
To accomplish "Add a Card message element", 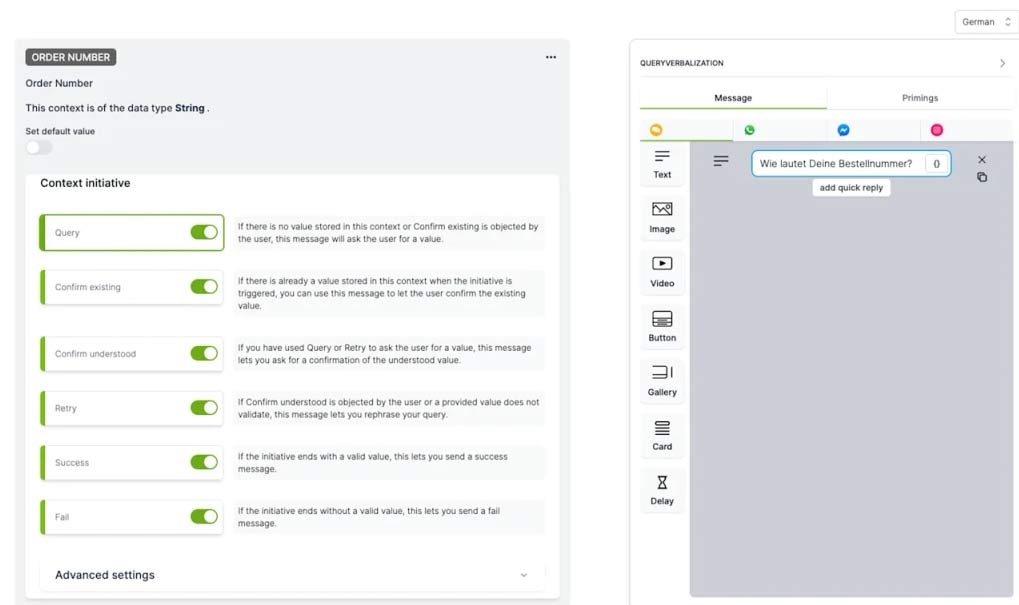I will tap(662, 436).
